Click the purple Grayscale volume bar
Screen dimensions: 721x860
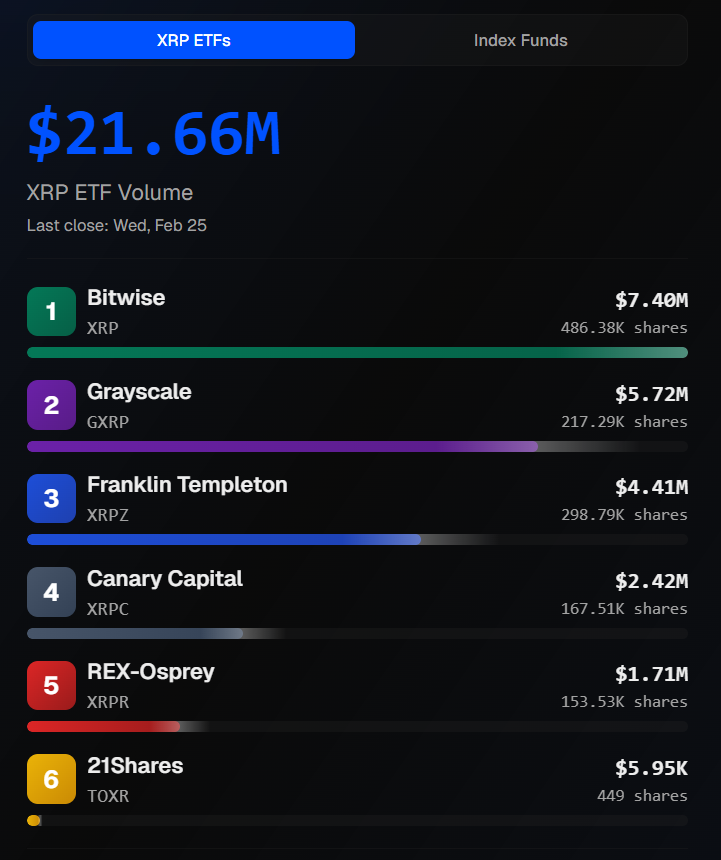[282, 446]
